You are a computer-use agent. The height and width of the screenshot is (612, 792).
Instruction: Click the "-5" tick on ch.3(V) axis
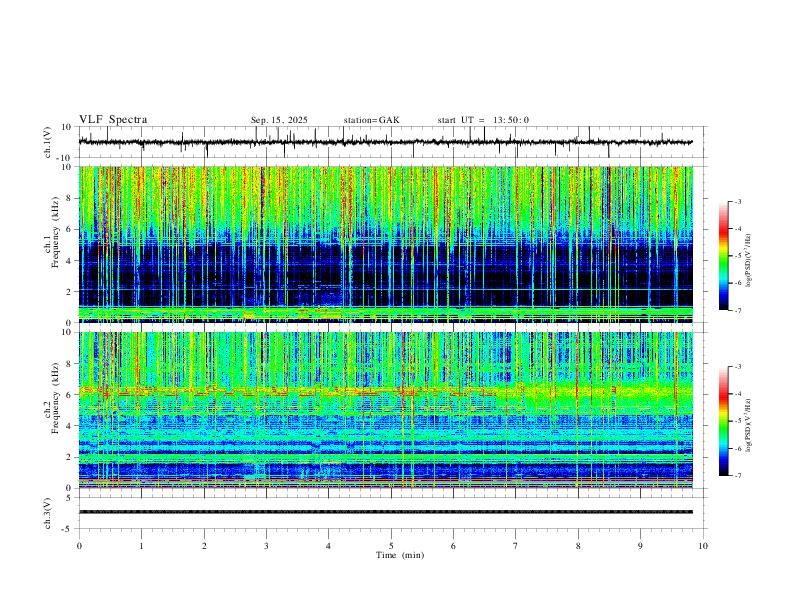point(67,529)
